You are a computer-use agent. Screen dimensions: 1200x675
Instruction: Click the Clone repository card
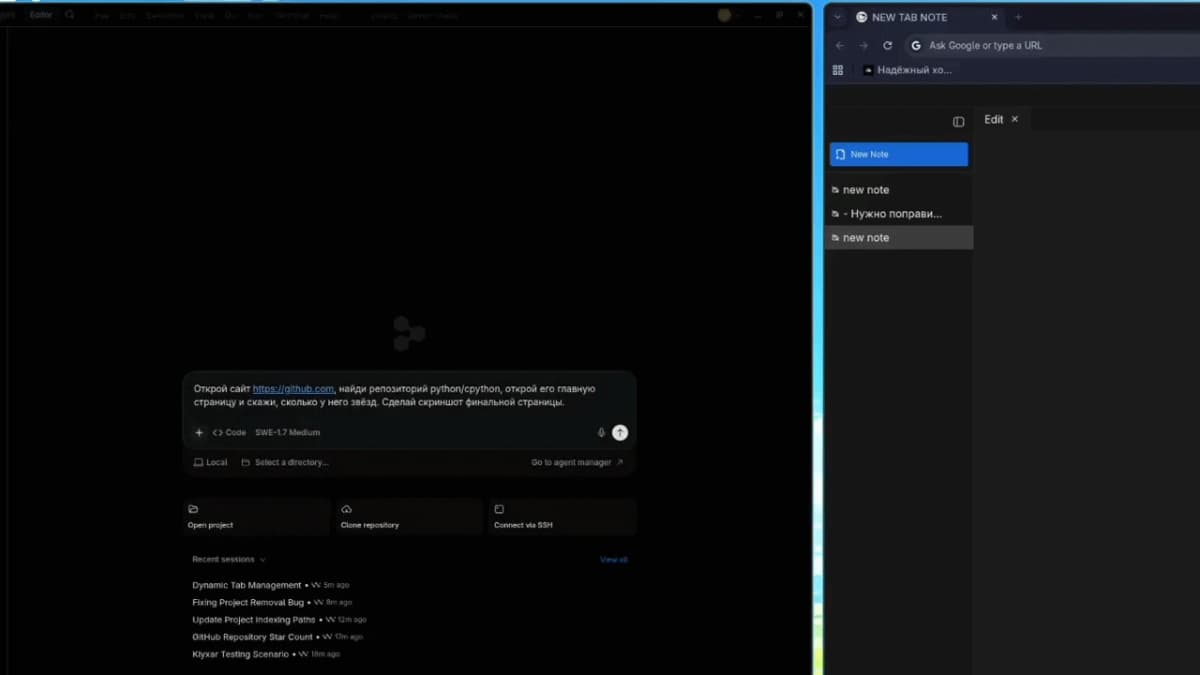(x=409, y=517)
